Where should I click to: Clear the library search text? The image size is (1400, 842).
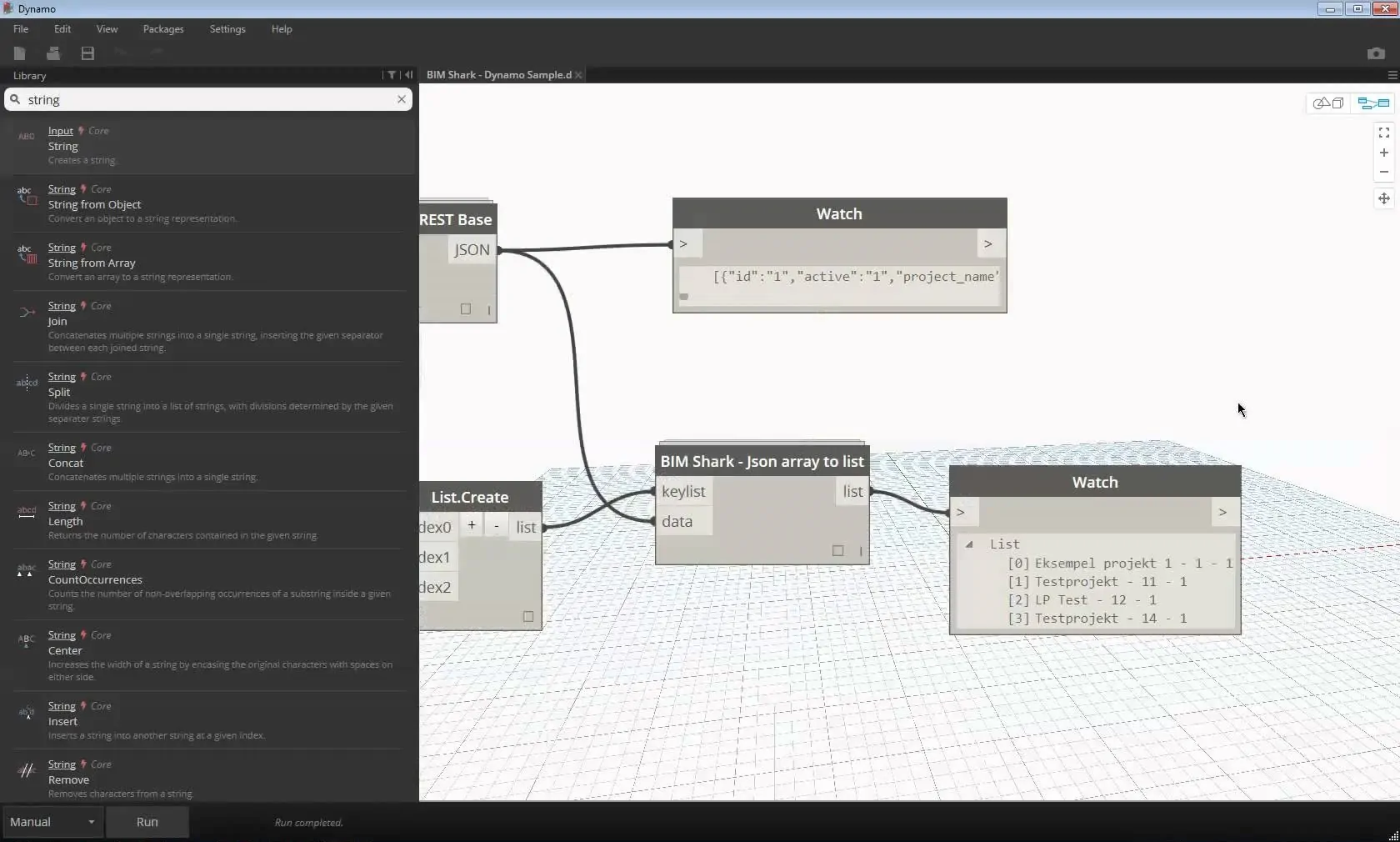[402, 99]
